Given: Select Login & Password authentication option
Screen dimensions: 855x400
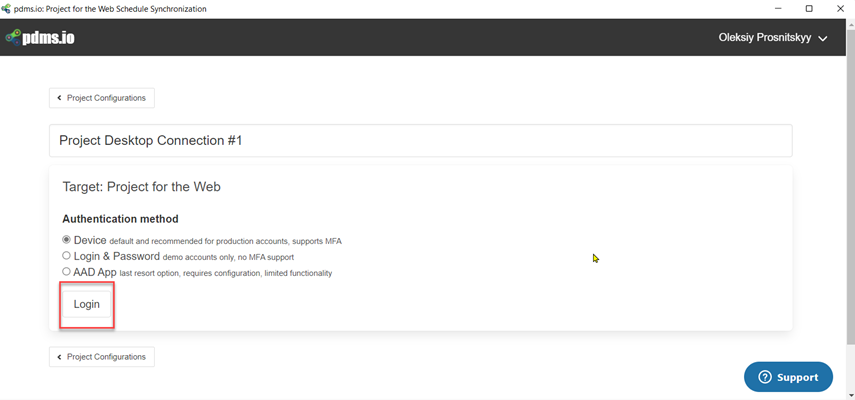Looking at the screenshot, I should 67,256.
